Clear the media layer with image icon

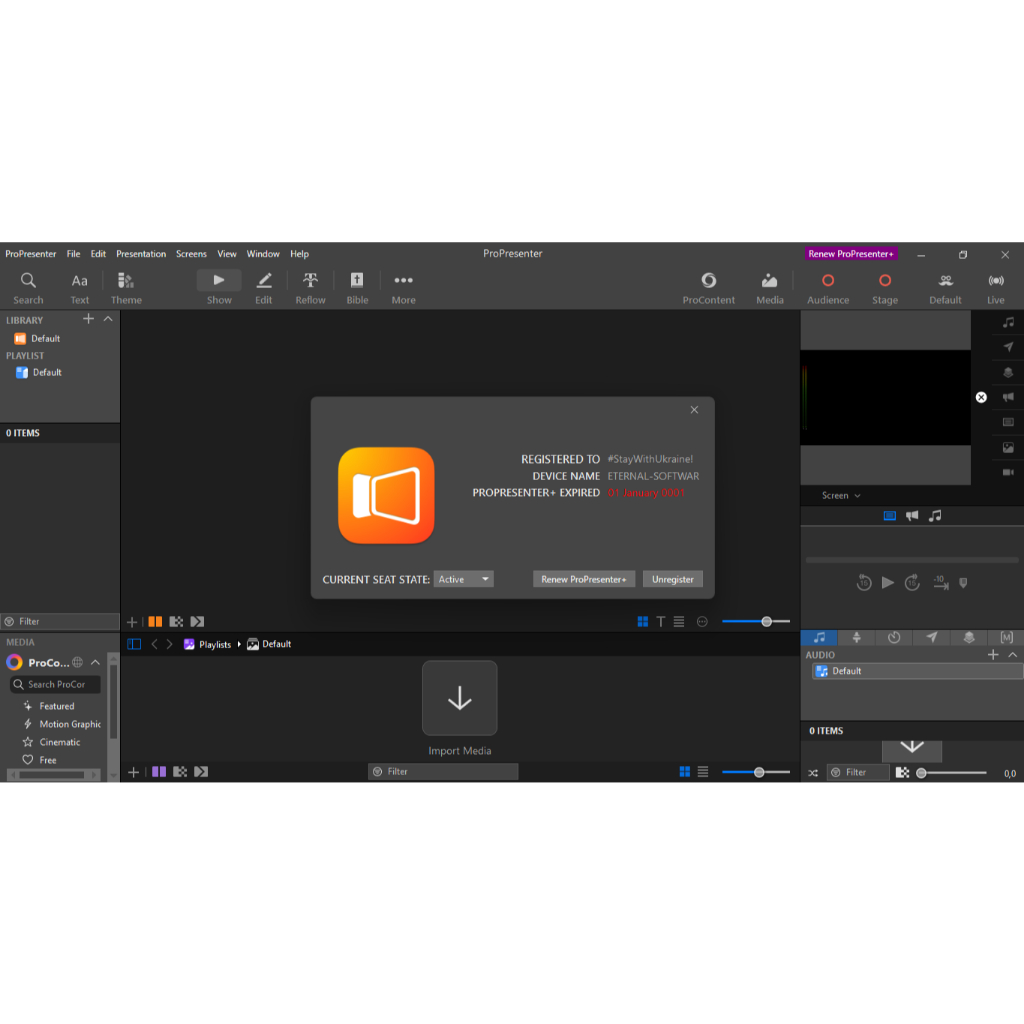1008,447
